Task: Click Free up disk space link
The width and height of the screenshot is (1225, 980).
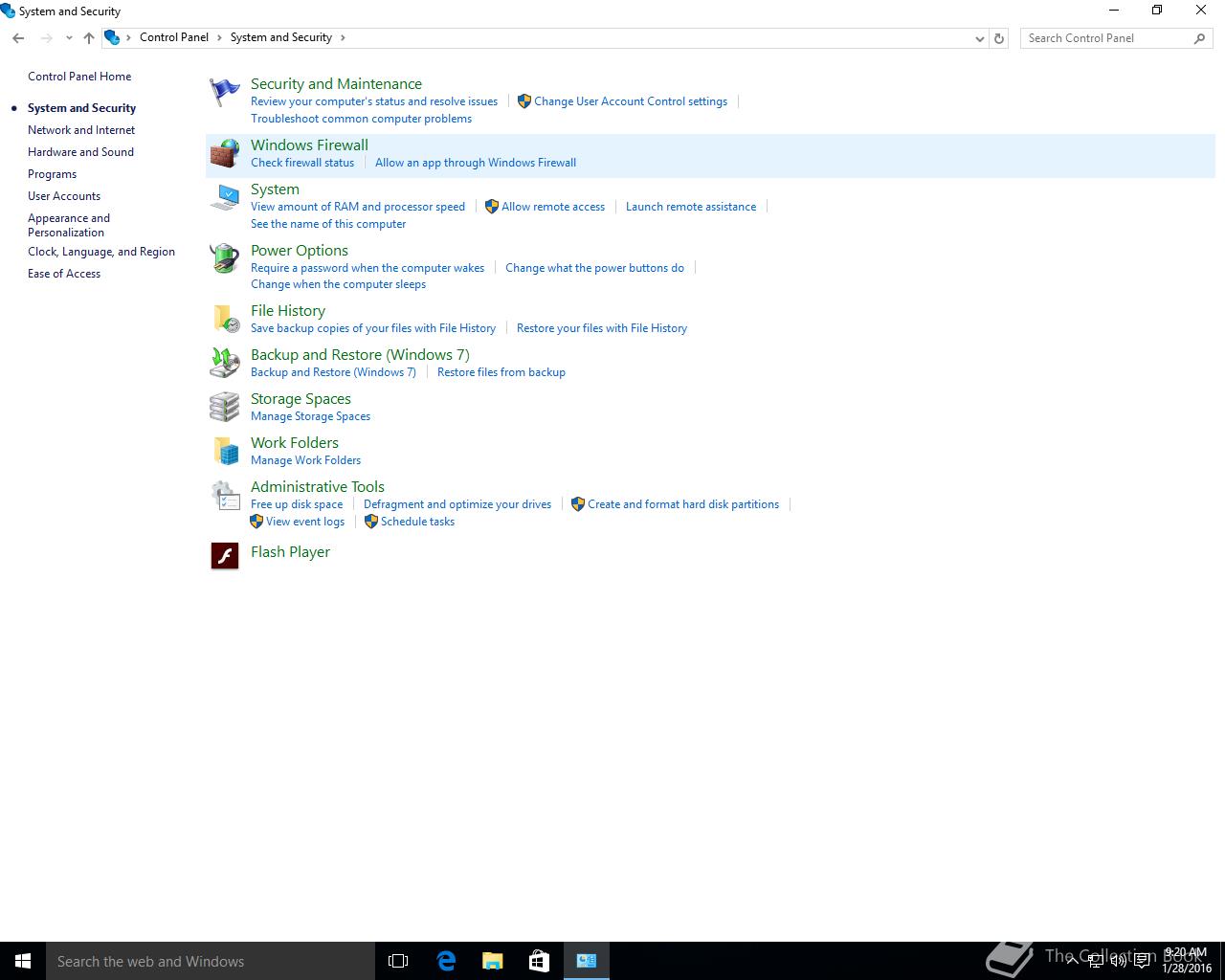Action: [x=297, y=504]
